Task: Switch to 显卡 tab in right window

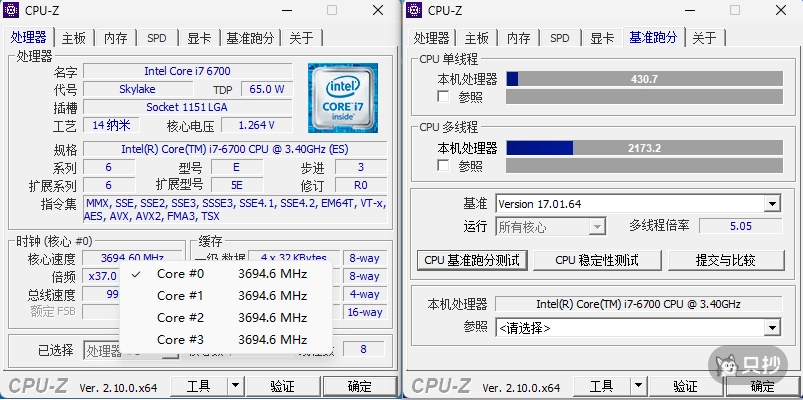Action: click(602, 38)
